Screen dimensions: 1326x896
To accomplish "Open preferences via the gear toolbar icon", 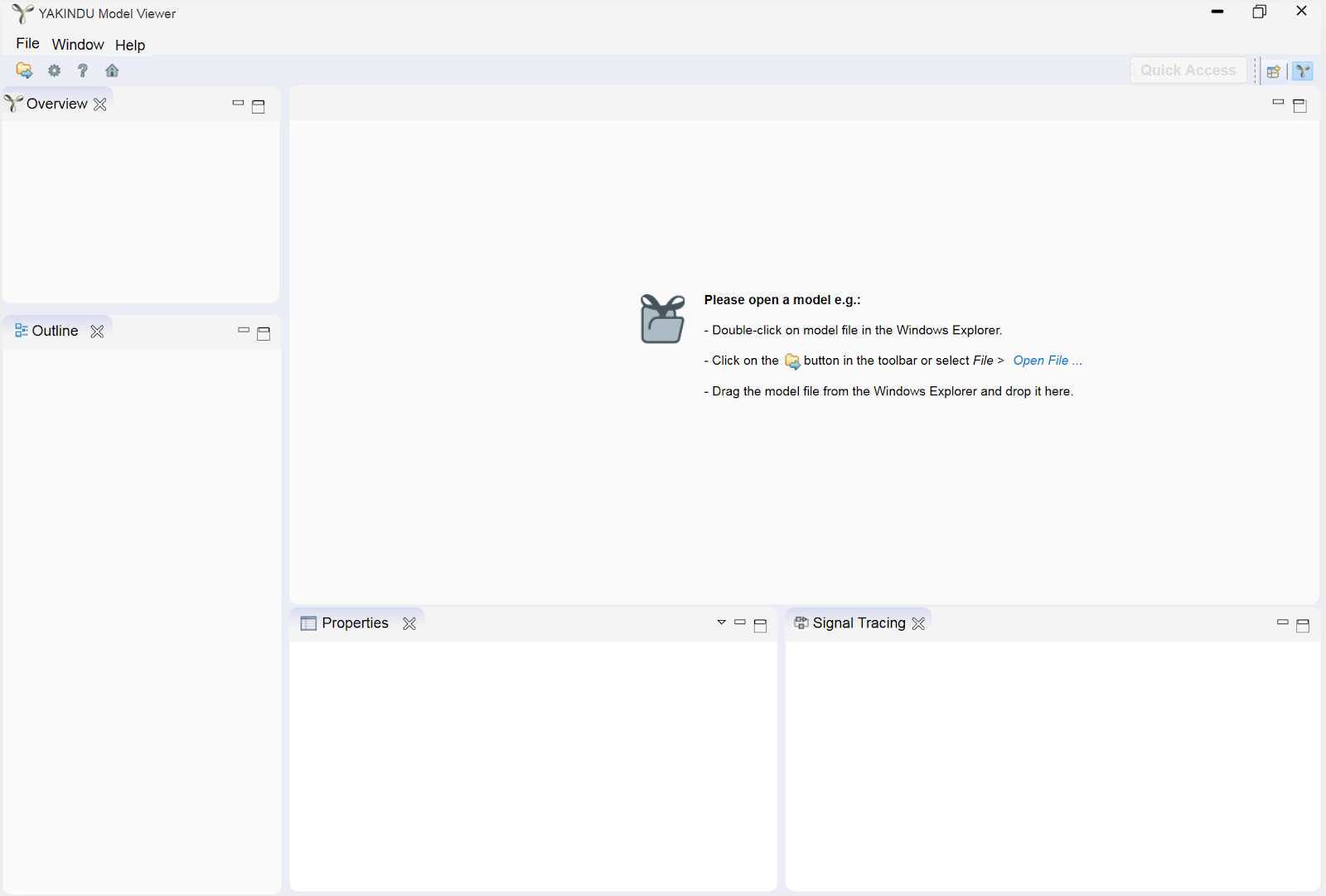I will [x=55, y=70].
